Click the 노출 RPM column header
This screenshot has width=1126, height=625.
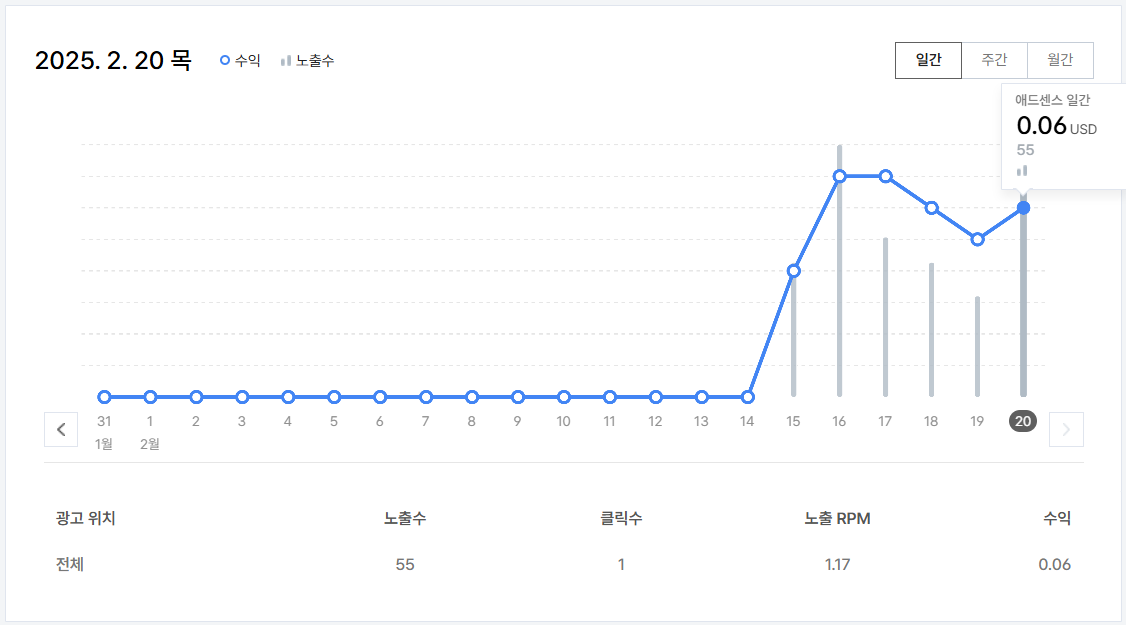click(x=837, y=518)
